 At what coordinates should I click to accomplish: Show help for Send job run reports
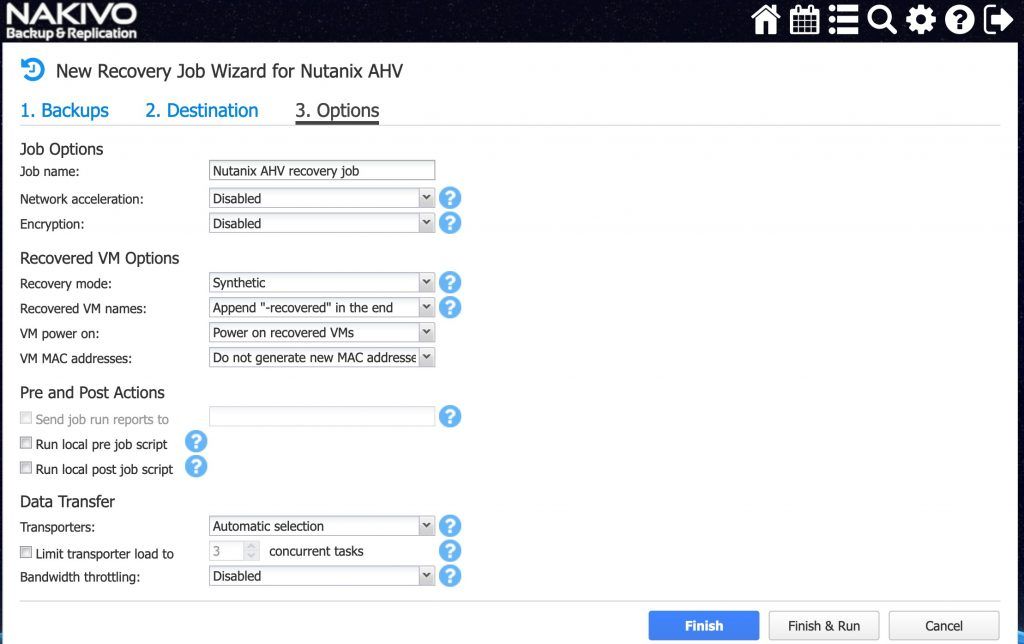click(x=450, y=416)
